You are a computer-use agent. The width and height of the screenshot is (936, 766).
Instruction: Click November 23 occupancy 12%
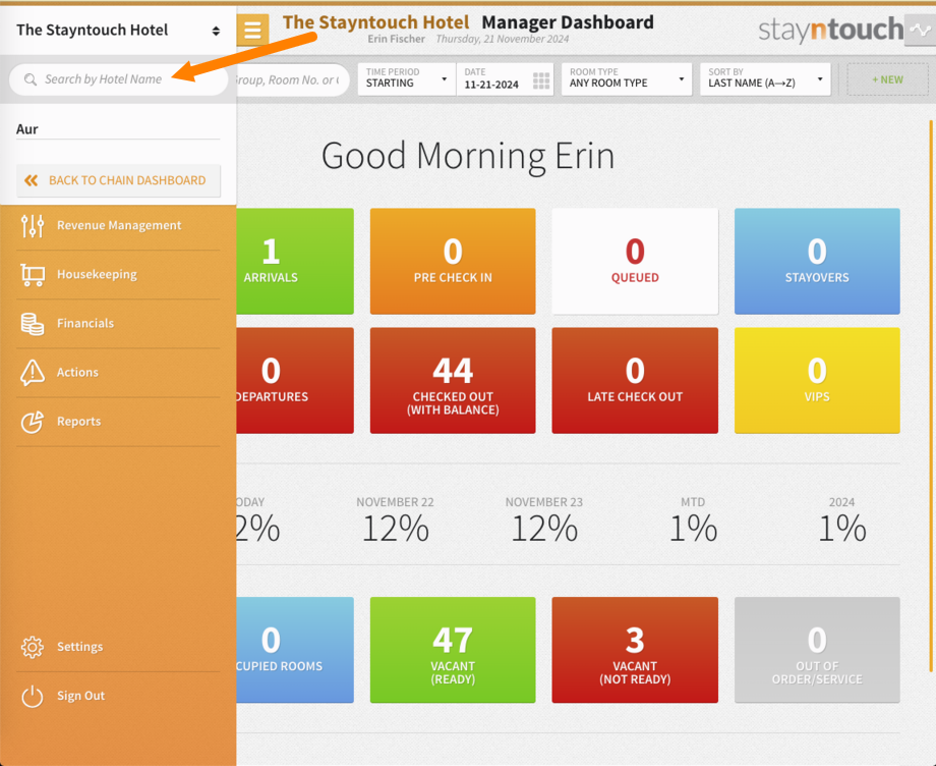click(544, 521)
